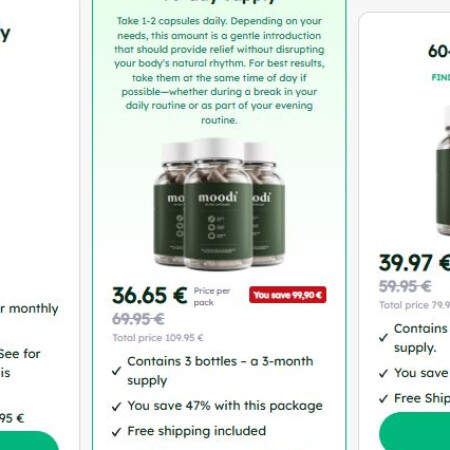The image size is (450, 450).
Task: Click the red 'You save 99,90 €' badge
Action: (x=288, y=295)
